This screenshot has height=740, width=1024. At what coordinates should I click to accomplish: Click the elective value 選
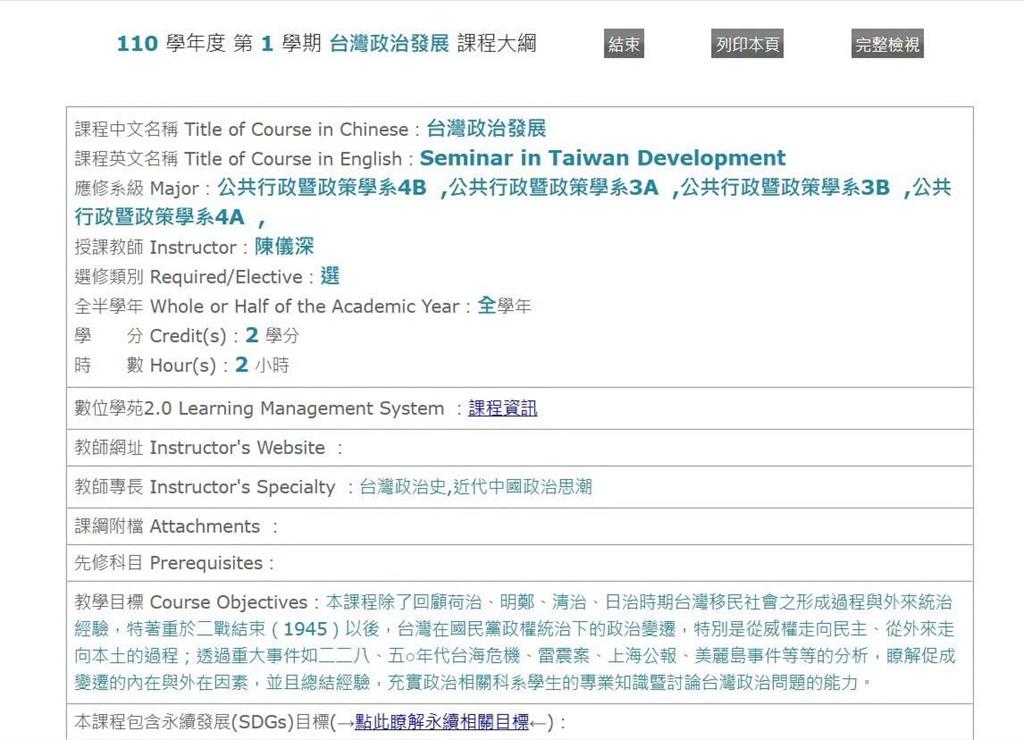330,276
